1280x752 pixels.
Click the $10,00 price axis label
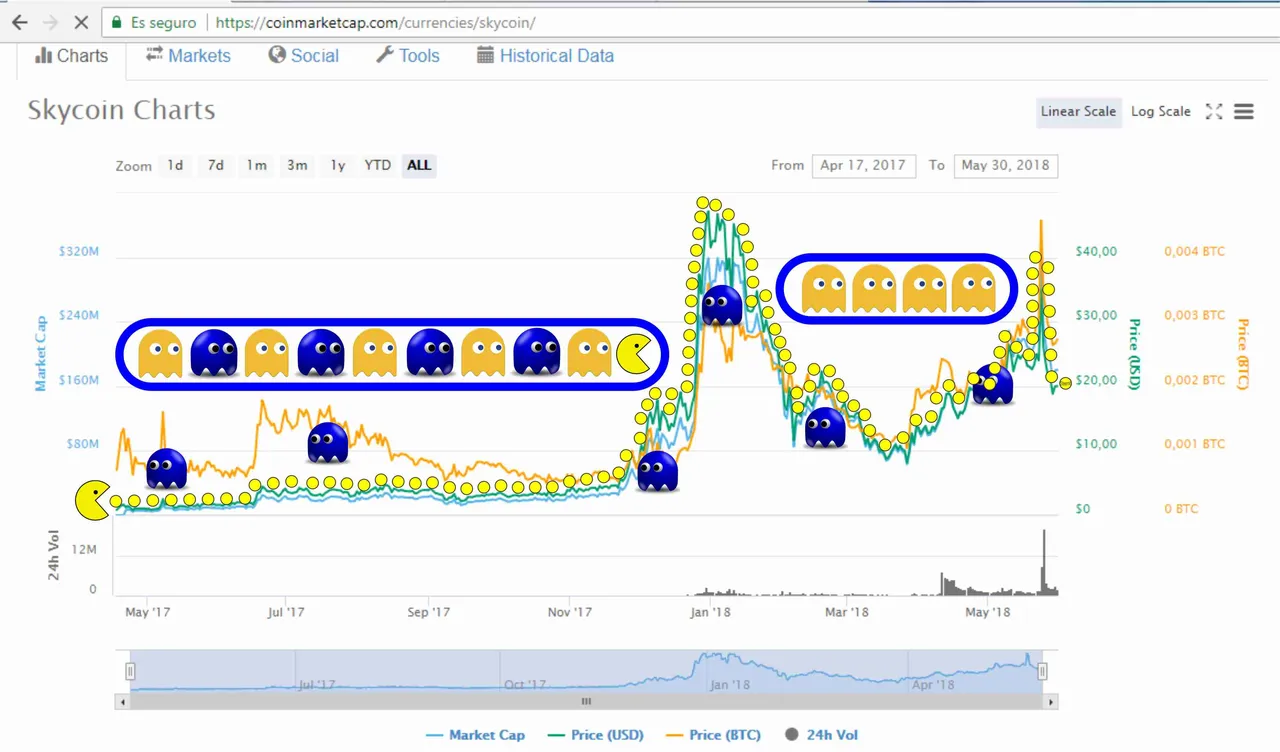tap(1096, 444)
